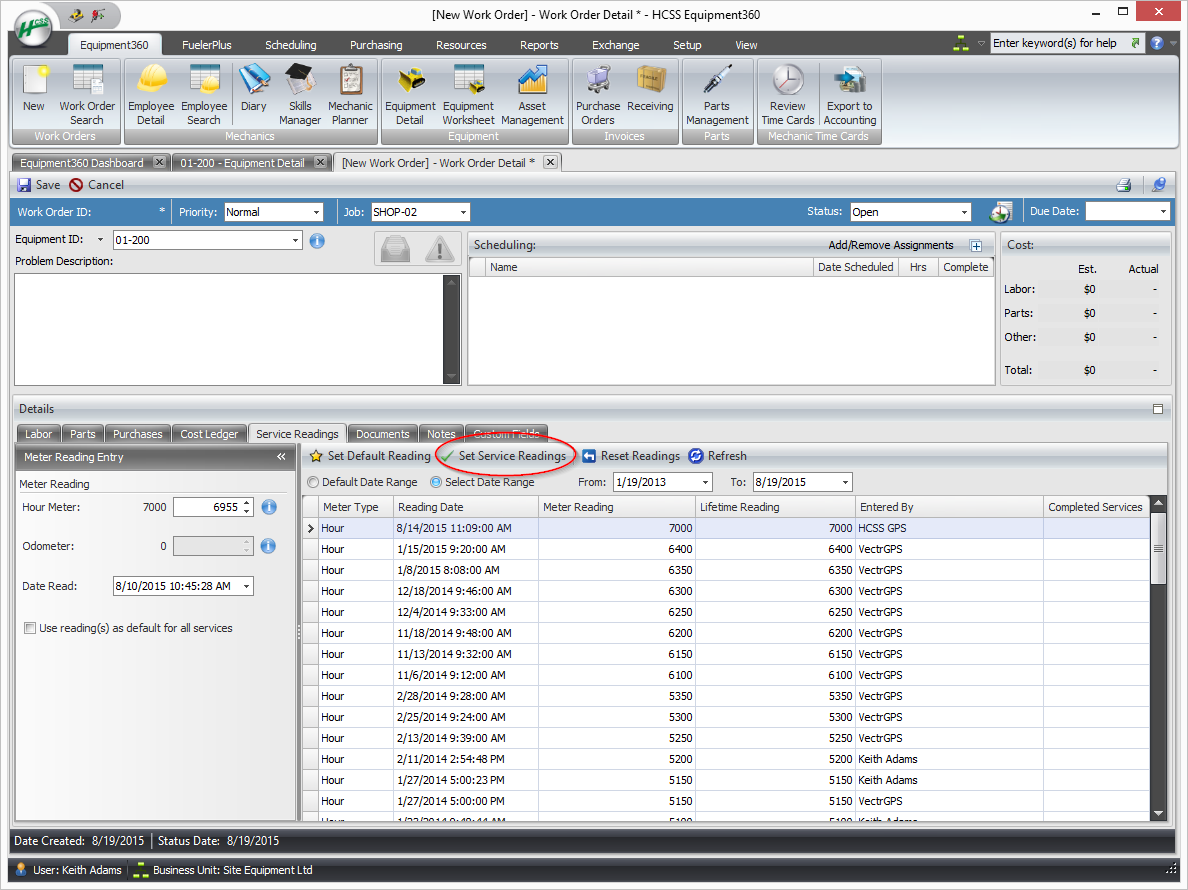
Task: Open the Priority dropdown
Action: pyautogui.click(x=317, y=212)
